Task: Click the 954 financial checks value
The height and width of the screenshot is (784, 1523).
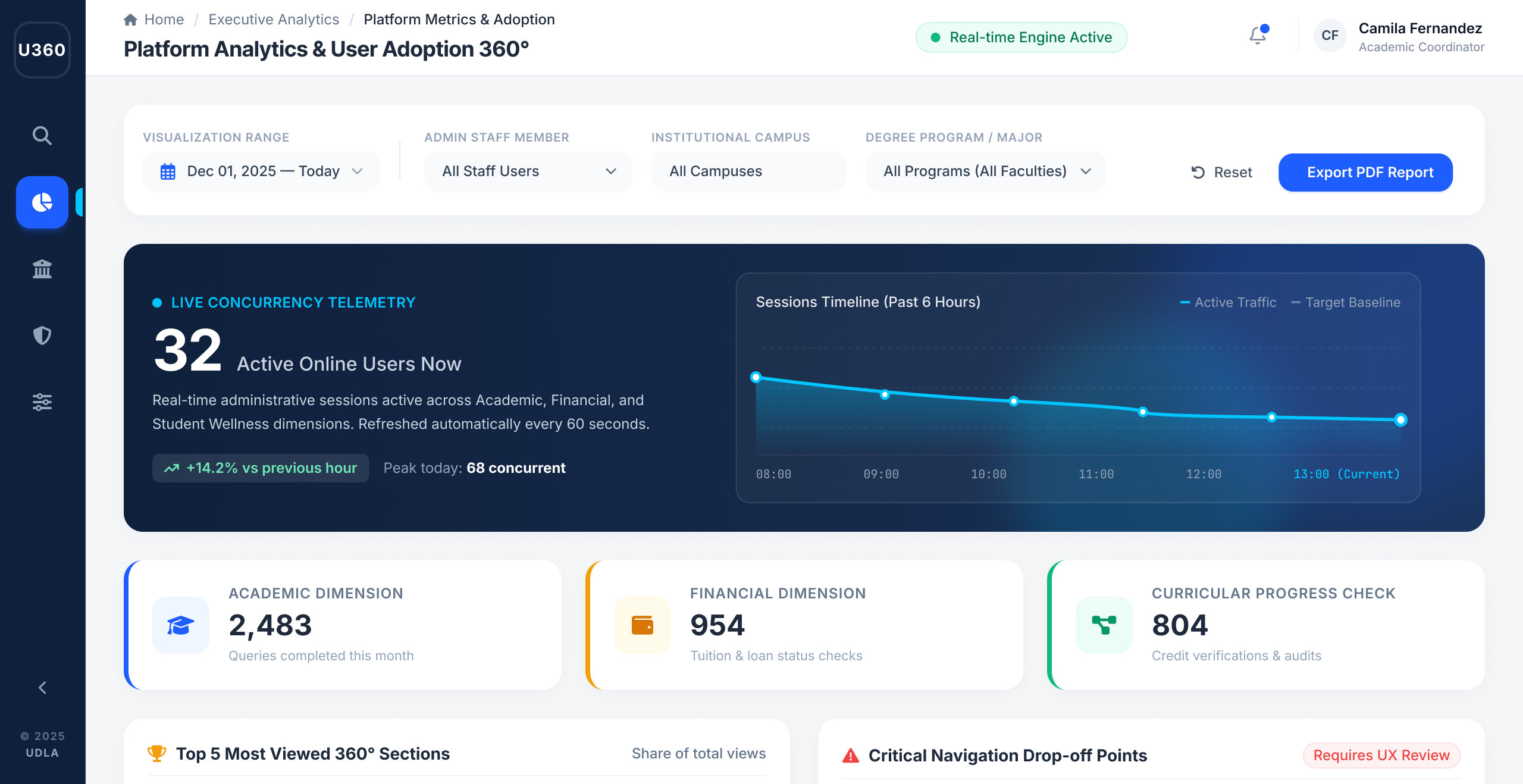Action: click(717, 625)
